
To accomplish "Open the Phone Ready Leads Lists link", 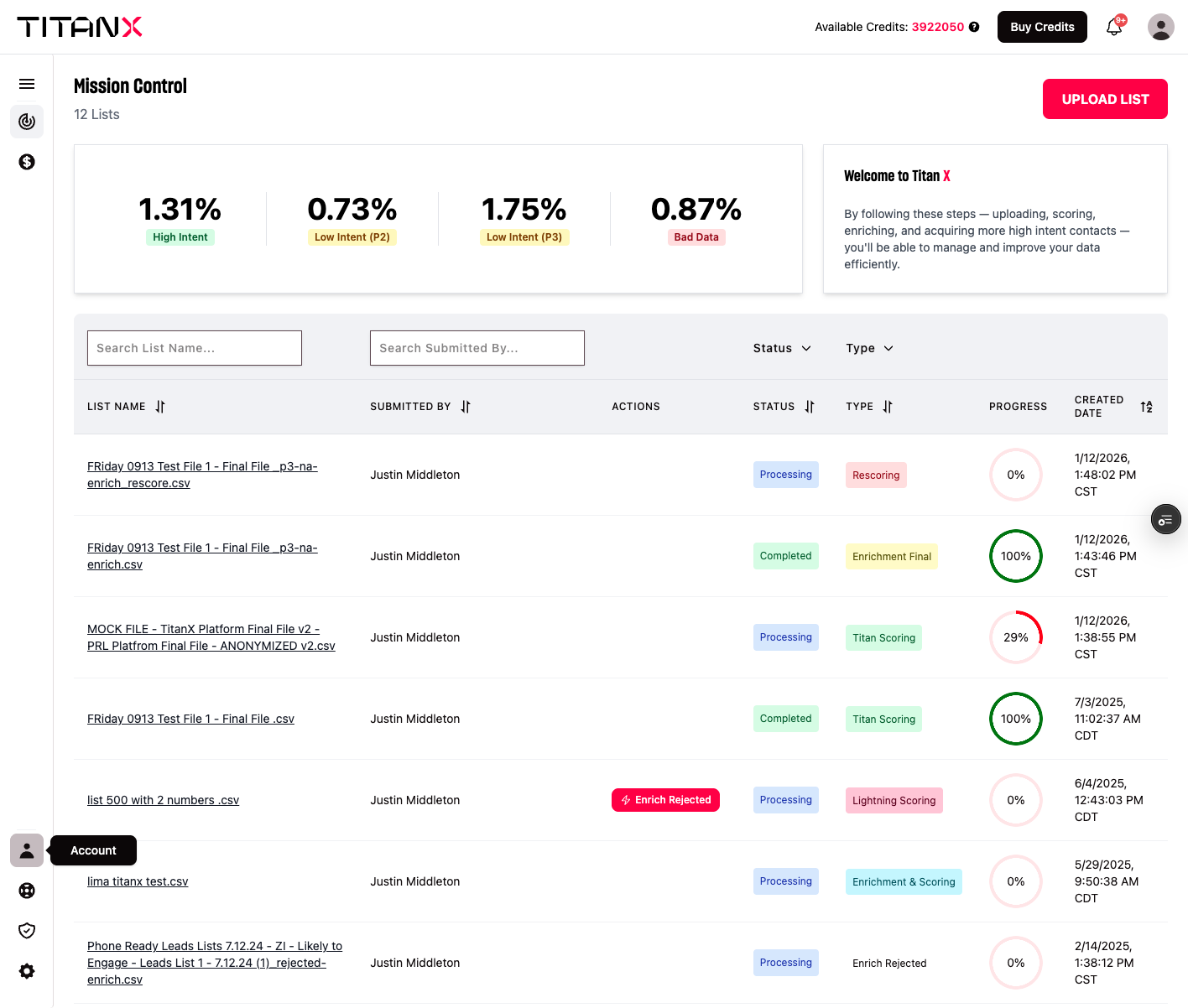I will (215, 963).
